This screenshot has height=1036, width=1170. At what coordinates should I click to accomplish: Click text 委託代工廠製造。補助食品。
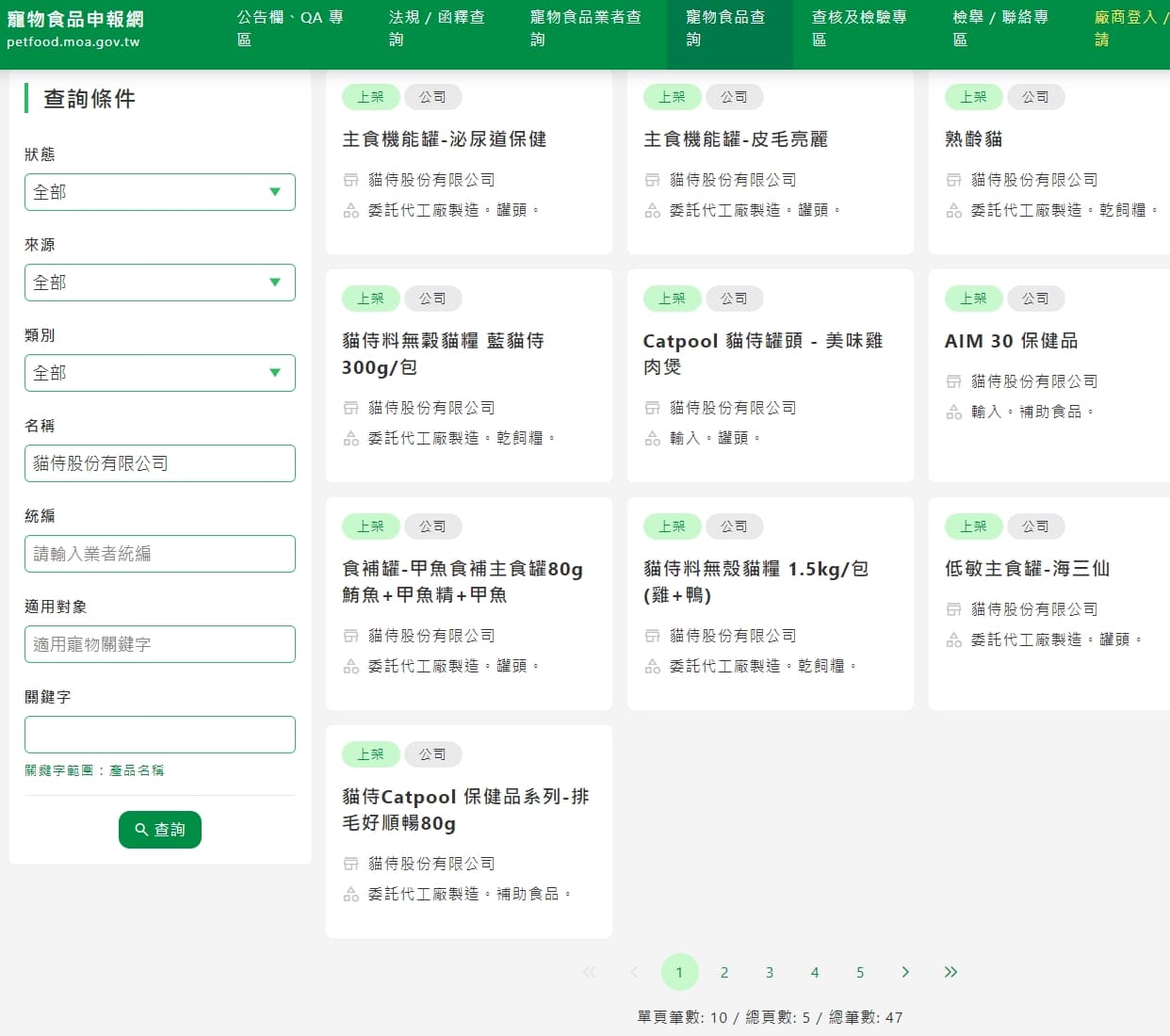tap(470, 894)
